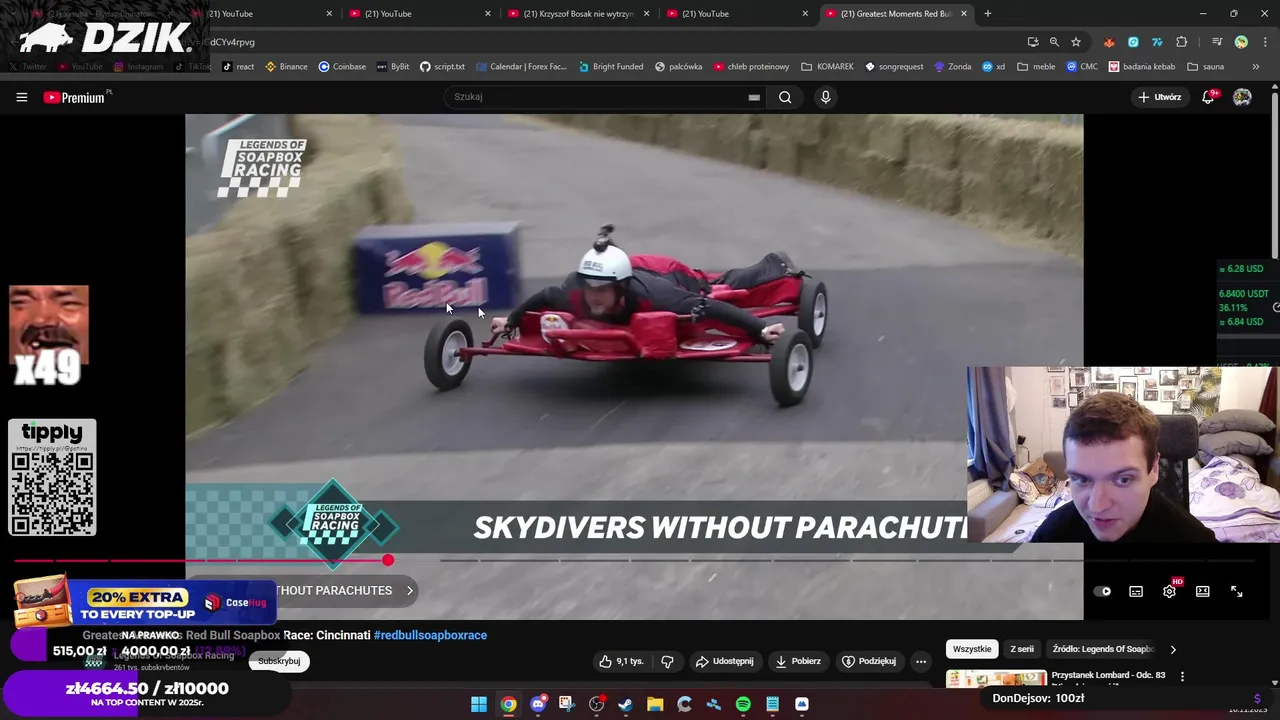Seek using the red progress bar scrubber

coord(388,560)
